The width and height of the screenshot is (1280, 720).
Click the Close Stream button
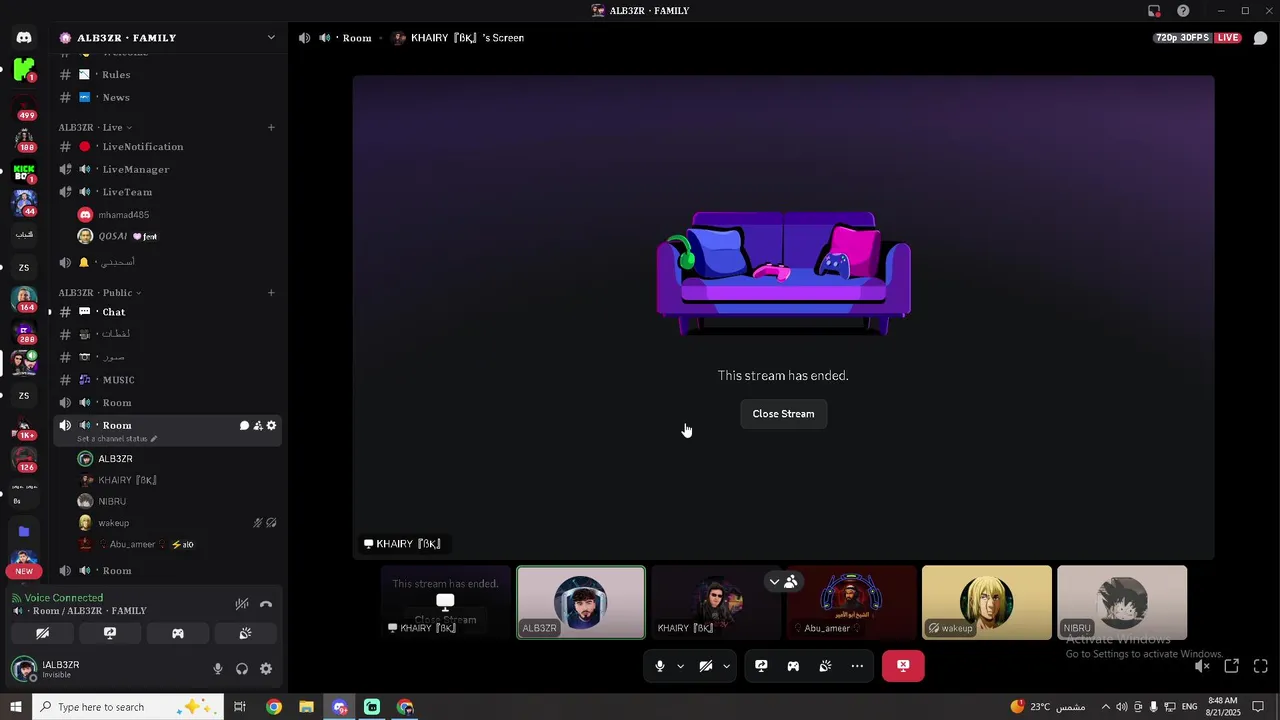783,414
